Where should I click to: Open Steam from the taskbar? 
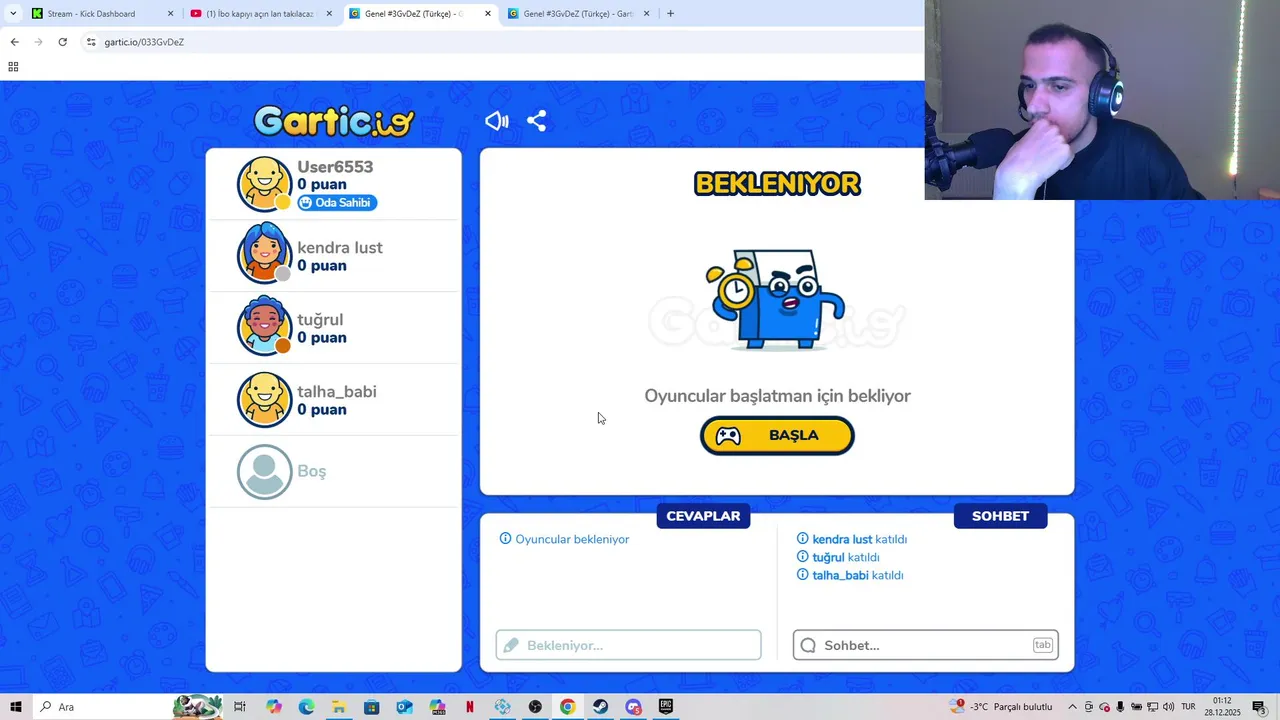(x=600, y=707)
